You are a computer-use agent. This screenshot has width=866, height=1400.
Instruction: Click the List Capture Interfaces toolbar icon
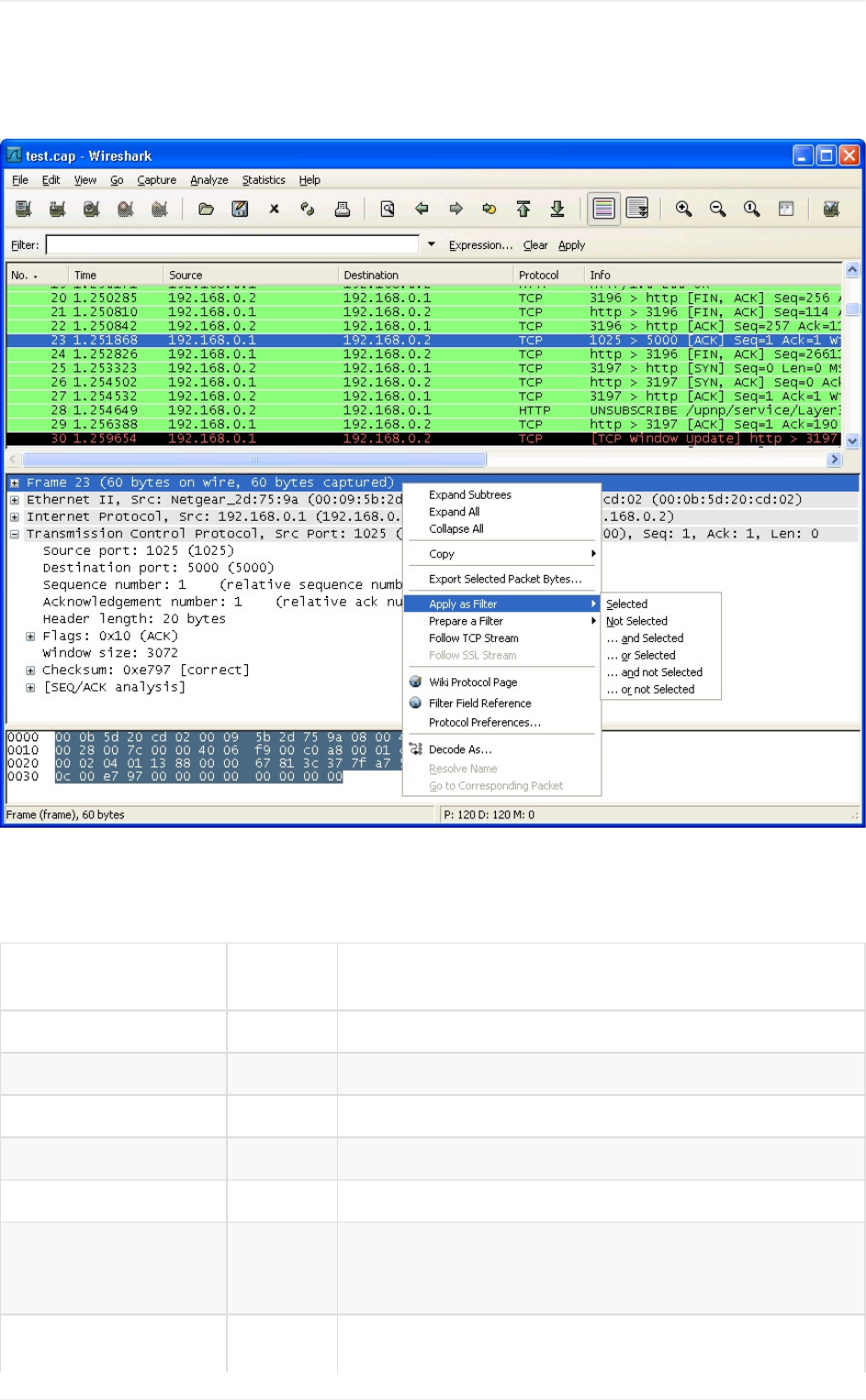pos(24,209)
